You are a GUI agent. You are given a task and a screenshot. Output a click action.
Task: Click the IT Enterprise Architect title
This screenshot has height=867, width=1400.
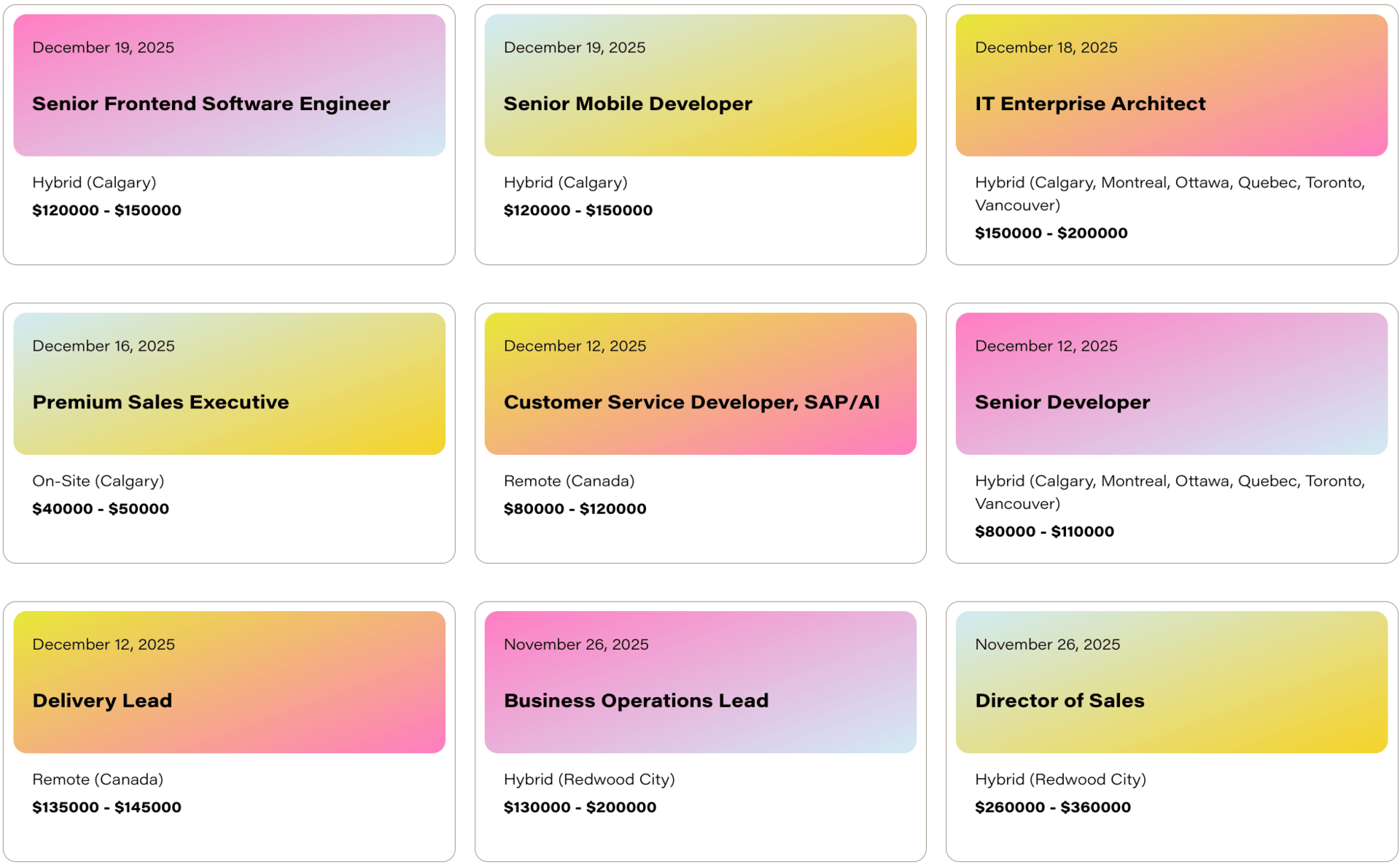point(1089,104)
